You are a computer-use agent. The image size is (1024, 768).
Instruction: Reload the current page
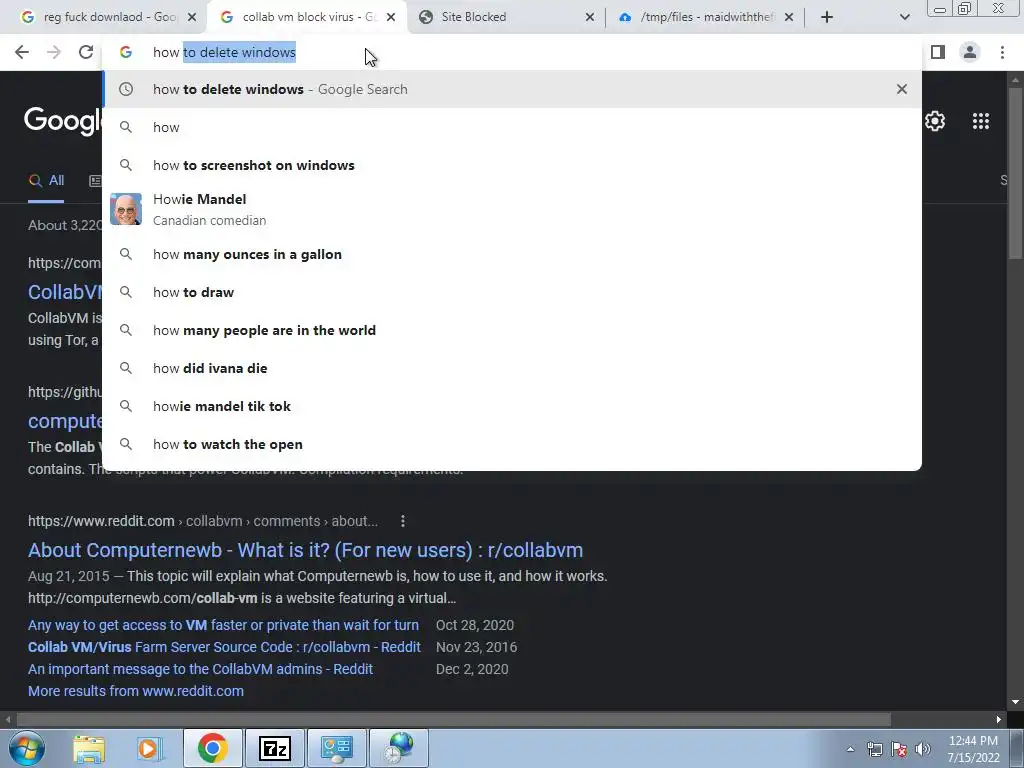tap(86, 52)
